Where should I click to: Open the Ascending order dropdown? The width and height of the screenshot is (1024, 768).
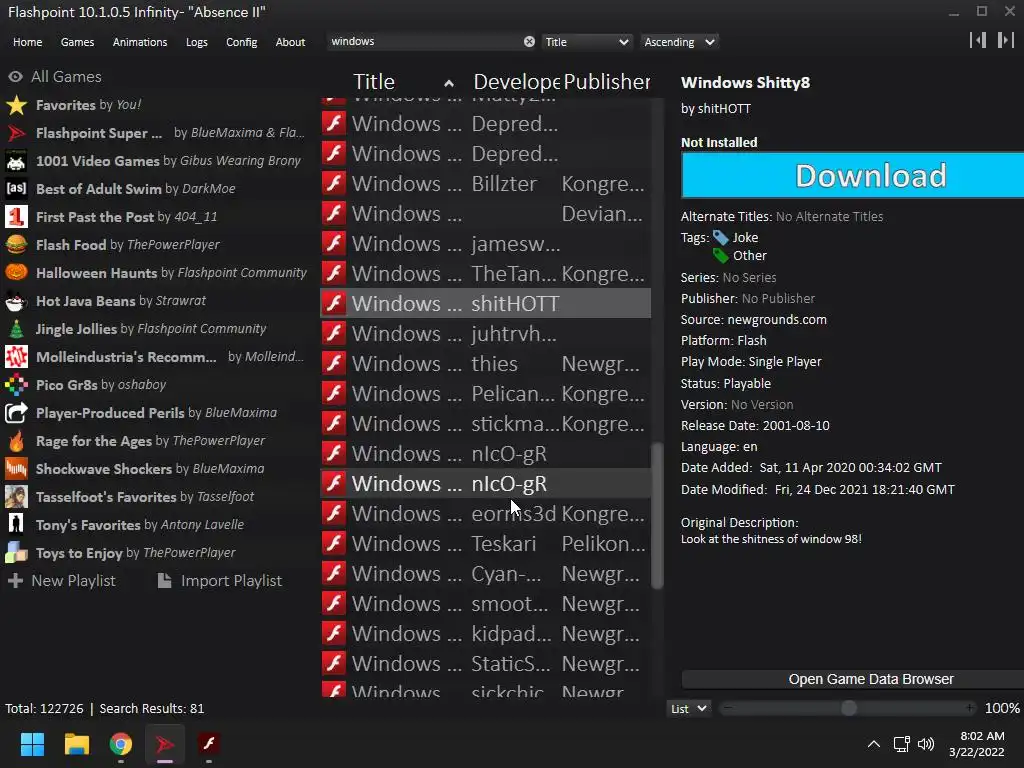679,42
